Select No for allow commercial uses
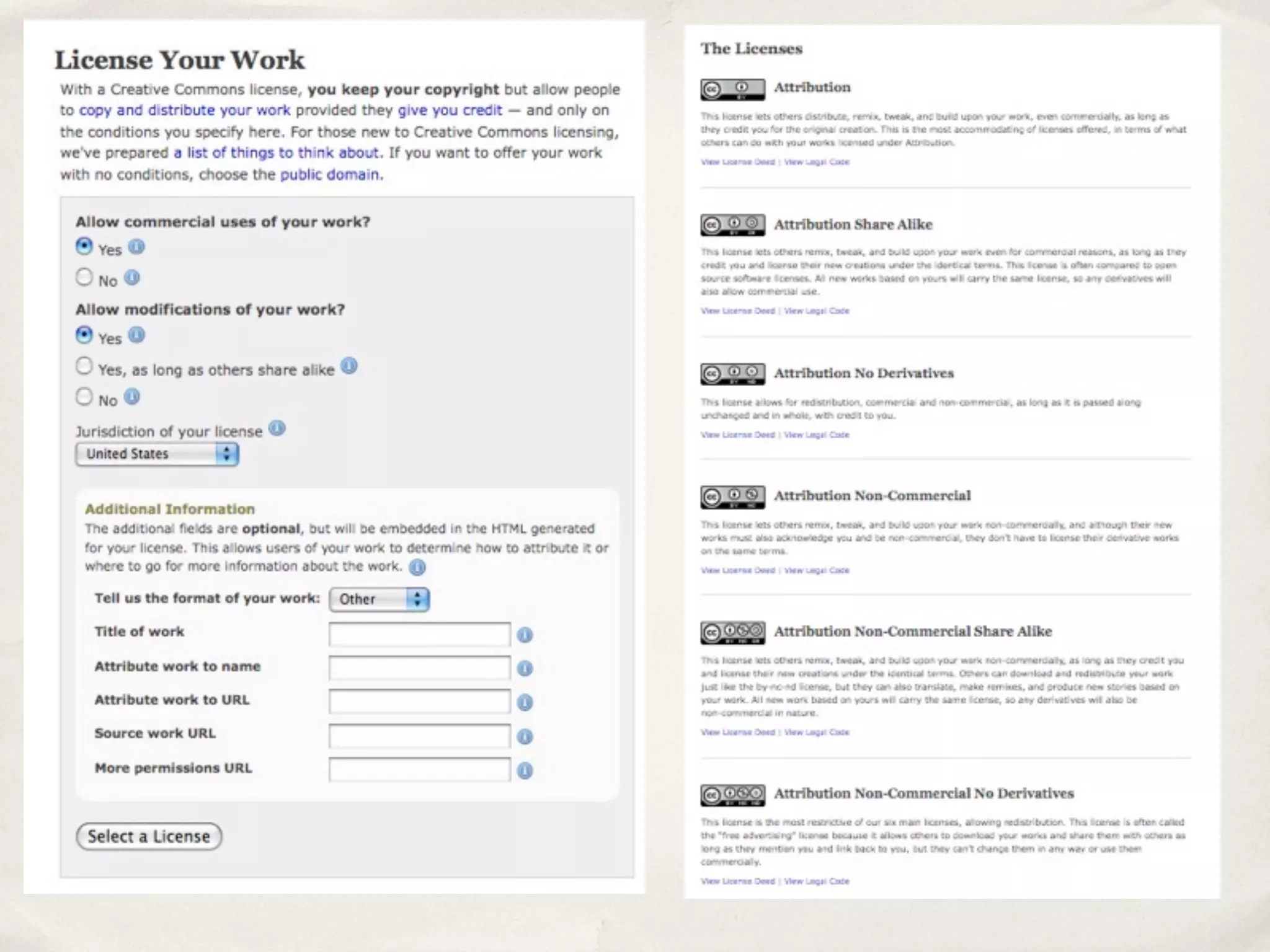1270x952 pixels. click(x=84, y=277)
